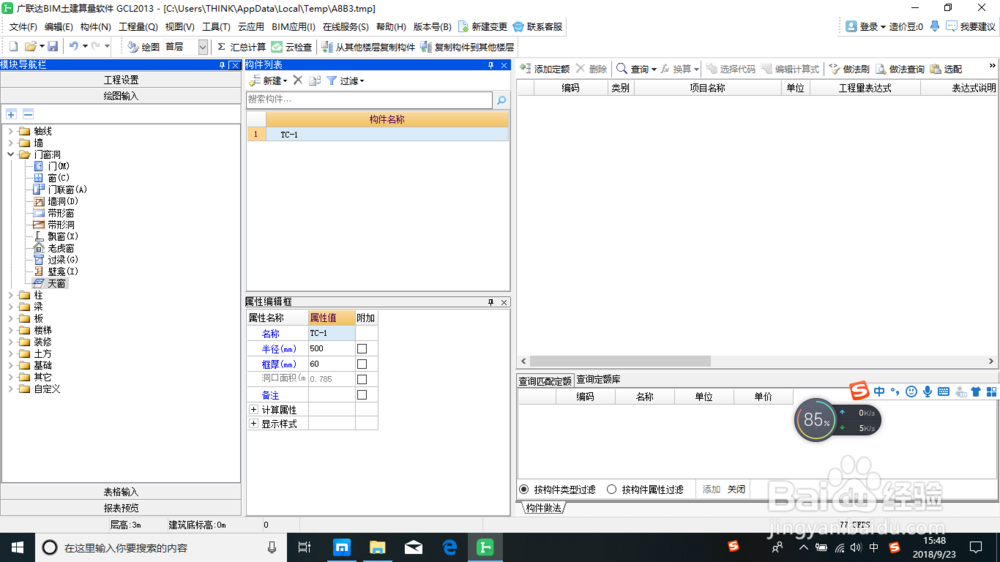Click the 汇总计算 sigma icon
The image size is (1000, 562).
(x=221, y=47)
